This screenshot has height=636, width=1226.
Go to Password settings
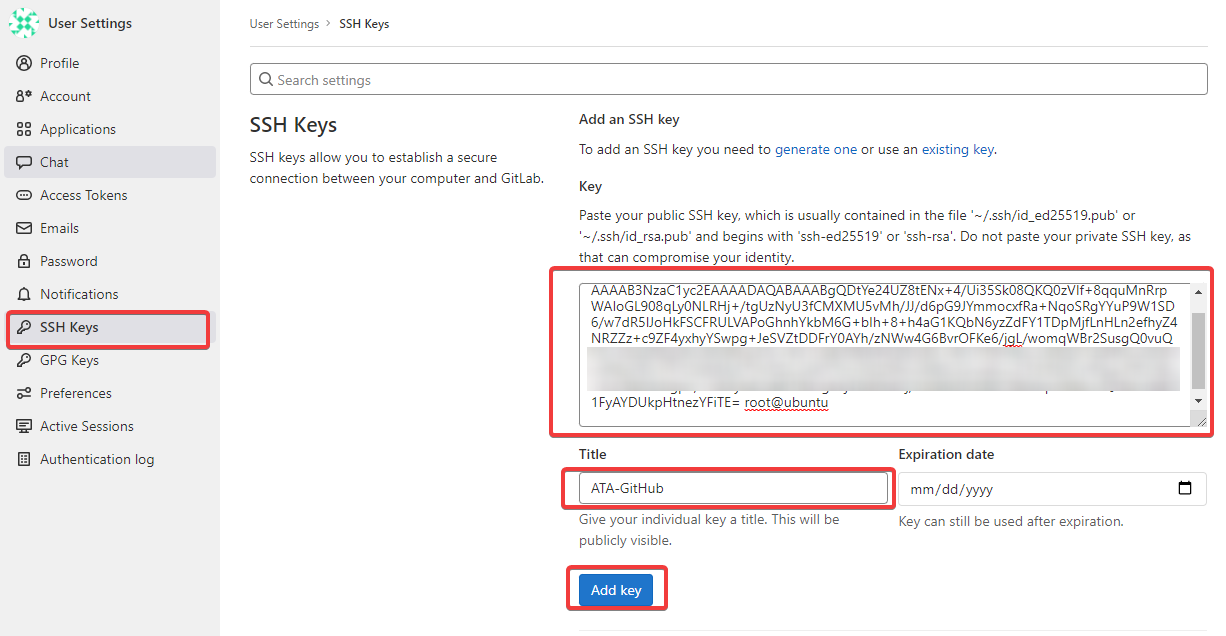[110, 261]
